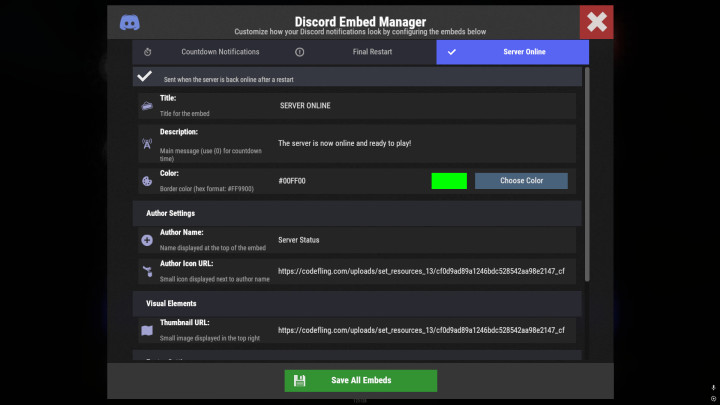Click the 'Customize how your Discord notifications look' subtitle
Image resolution: width=720 pixels, height=405 pixels.
tap(360, 32)
